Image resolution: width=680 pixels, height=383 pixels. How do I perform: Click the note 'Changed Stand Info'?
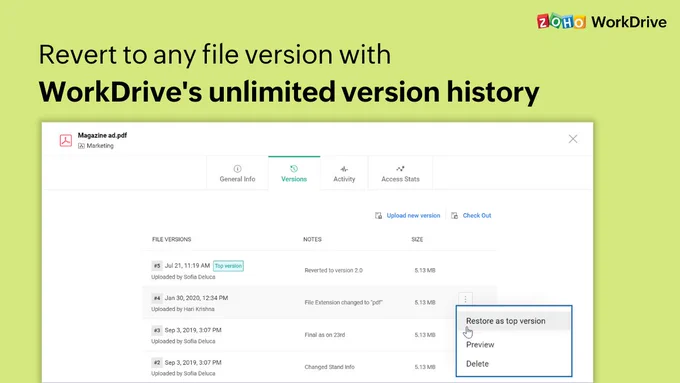330,367
